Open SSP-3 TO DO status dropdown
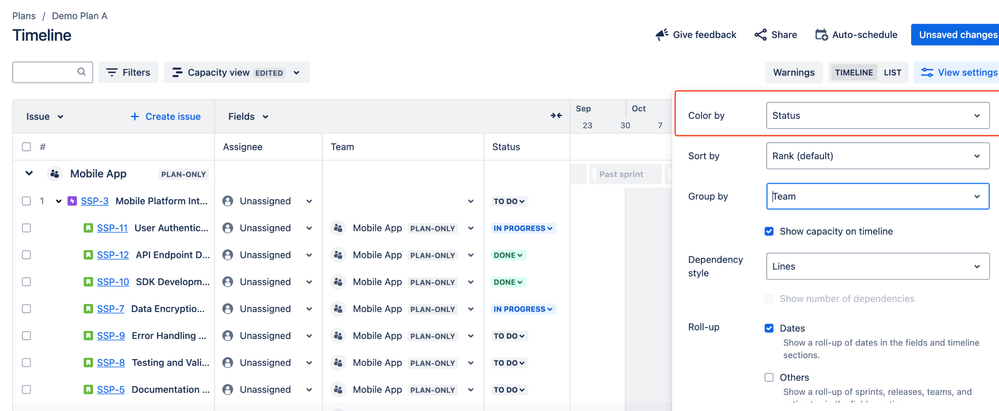The width and height of the screenshot is (999, 411). coord(510,201)
